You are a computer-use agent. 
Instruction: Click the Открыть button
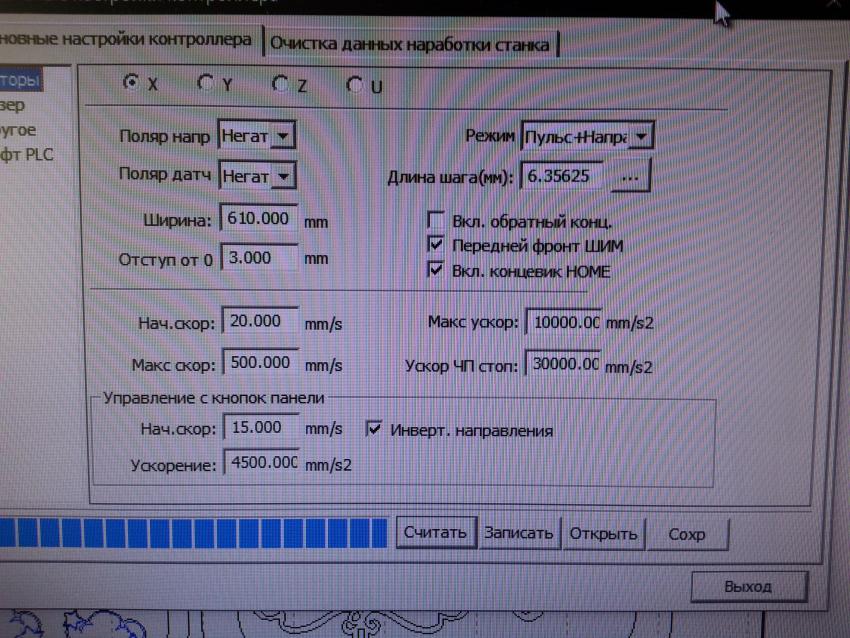tap(603, 533)
